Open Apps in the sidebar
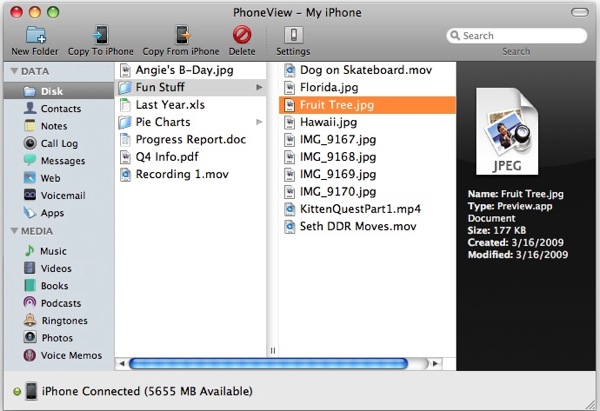The height and width of the screenshot is (411, 600). [59, 213]
